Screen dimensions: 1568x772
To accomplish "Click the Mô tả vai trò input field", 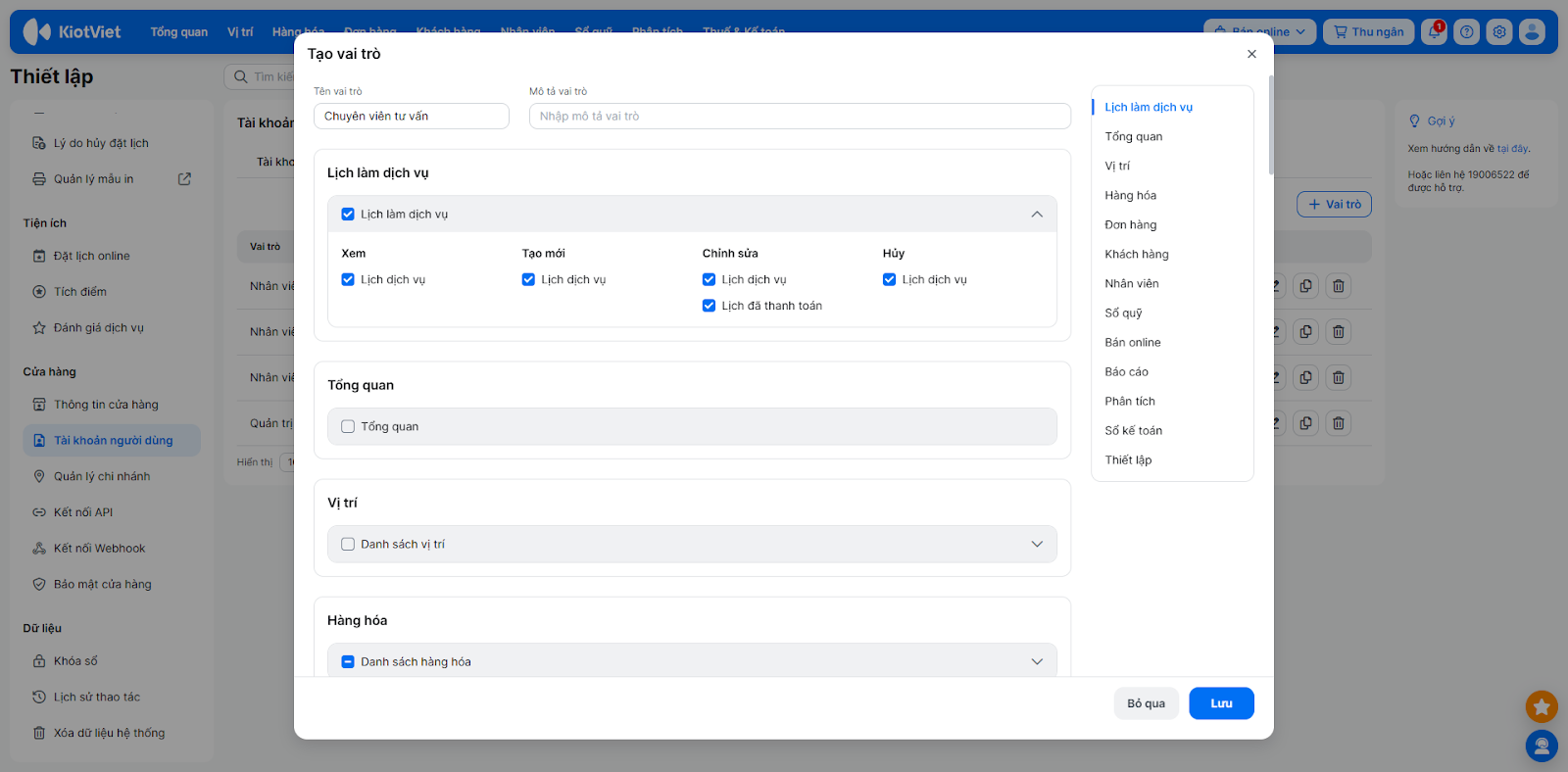I will (799, 116).
